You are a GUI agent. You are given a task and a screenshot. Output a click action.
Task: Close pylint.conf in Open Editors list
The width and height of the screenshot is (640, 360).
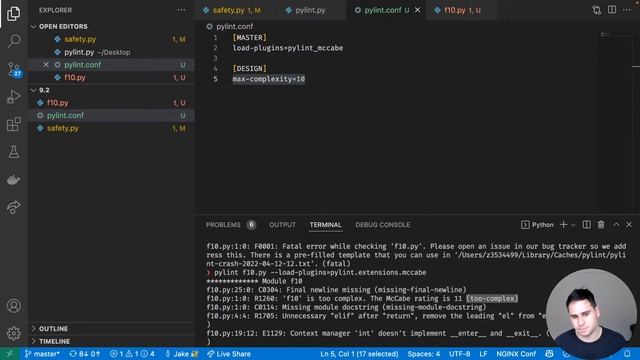tap(46, 64)
